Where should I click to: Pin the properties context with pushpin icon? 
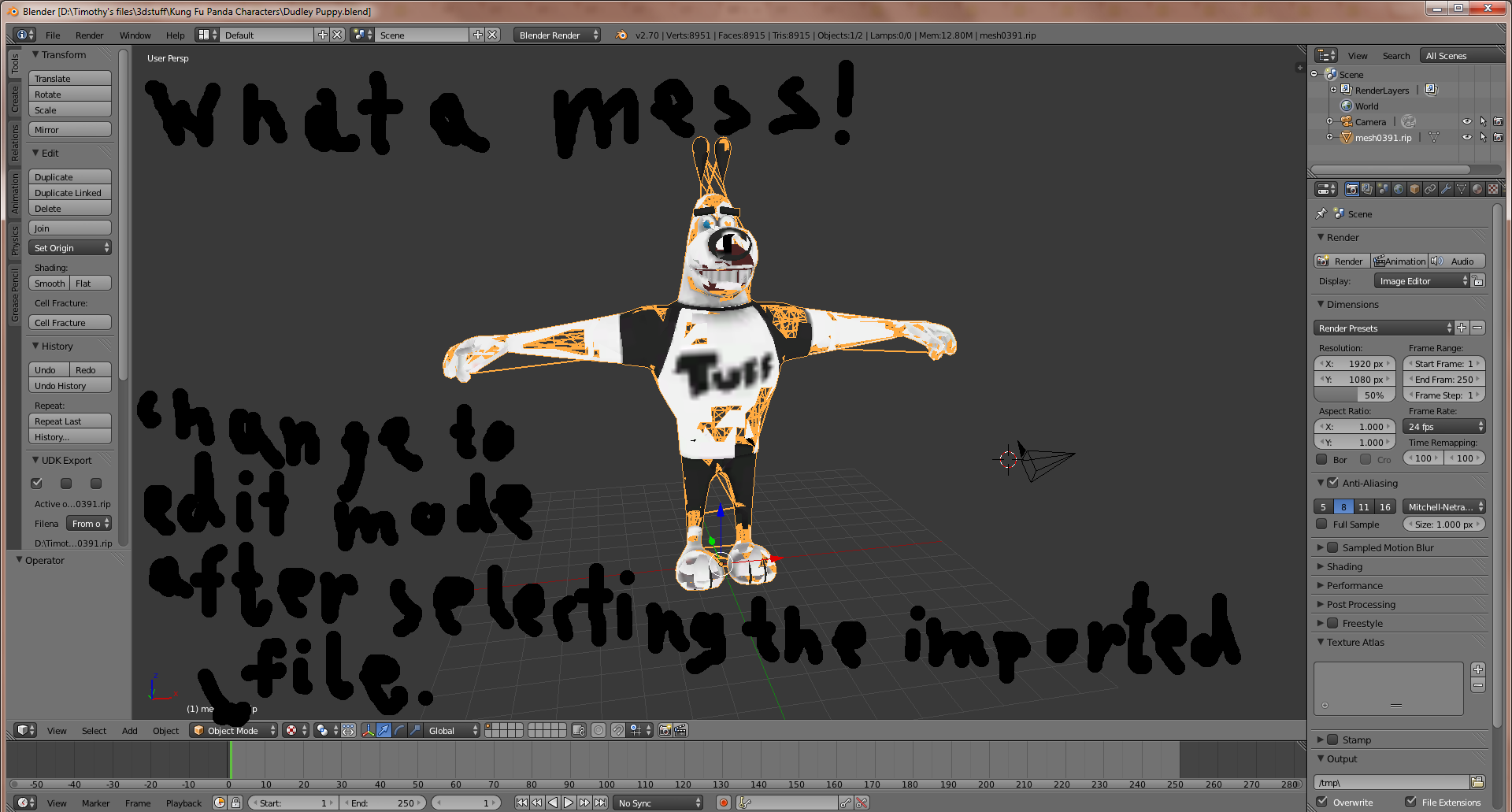pyautogui.click(x=1321, y=213)
